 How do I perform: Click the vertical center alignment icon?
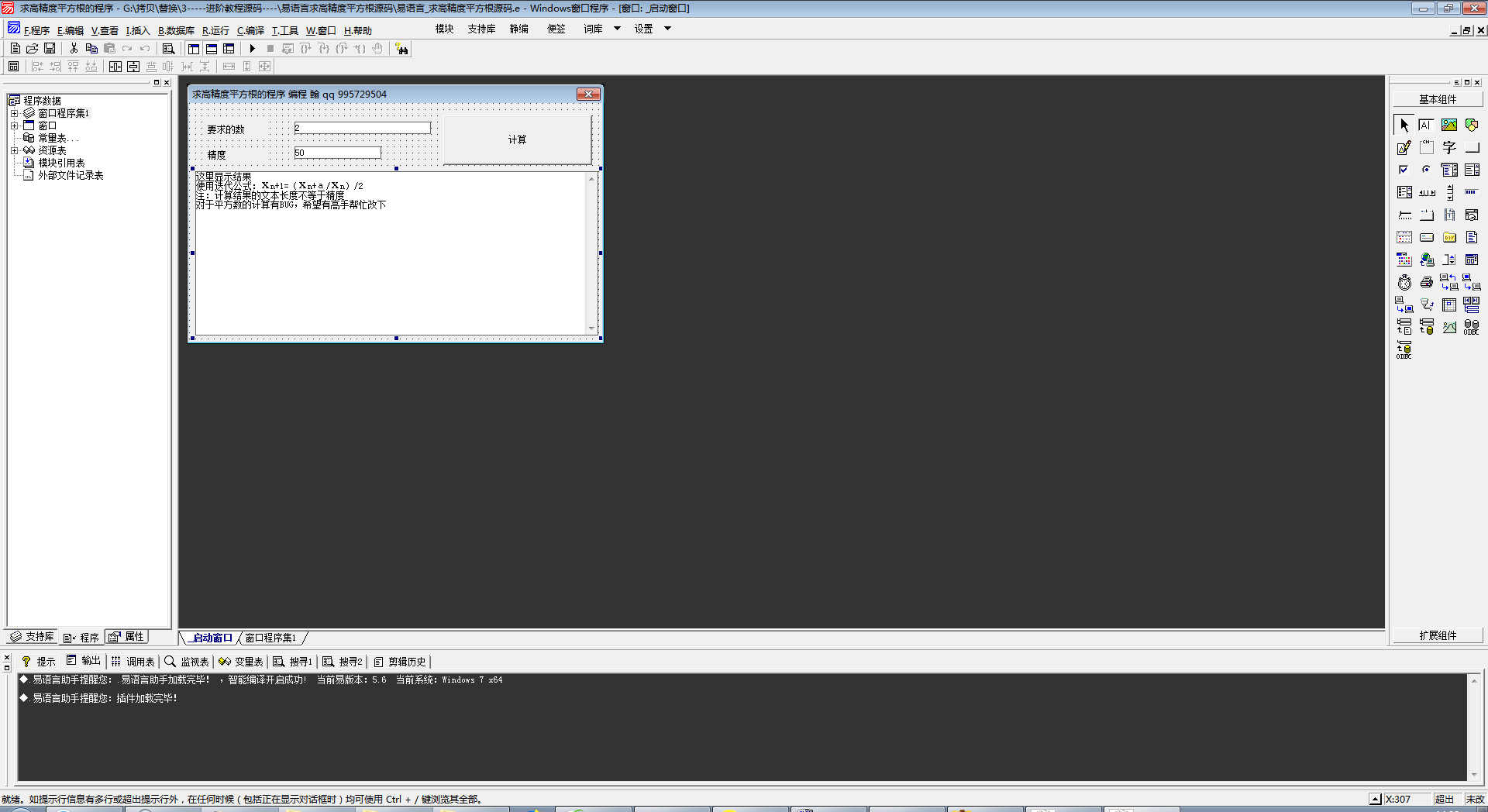tap(133, 67)
